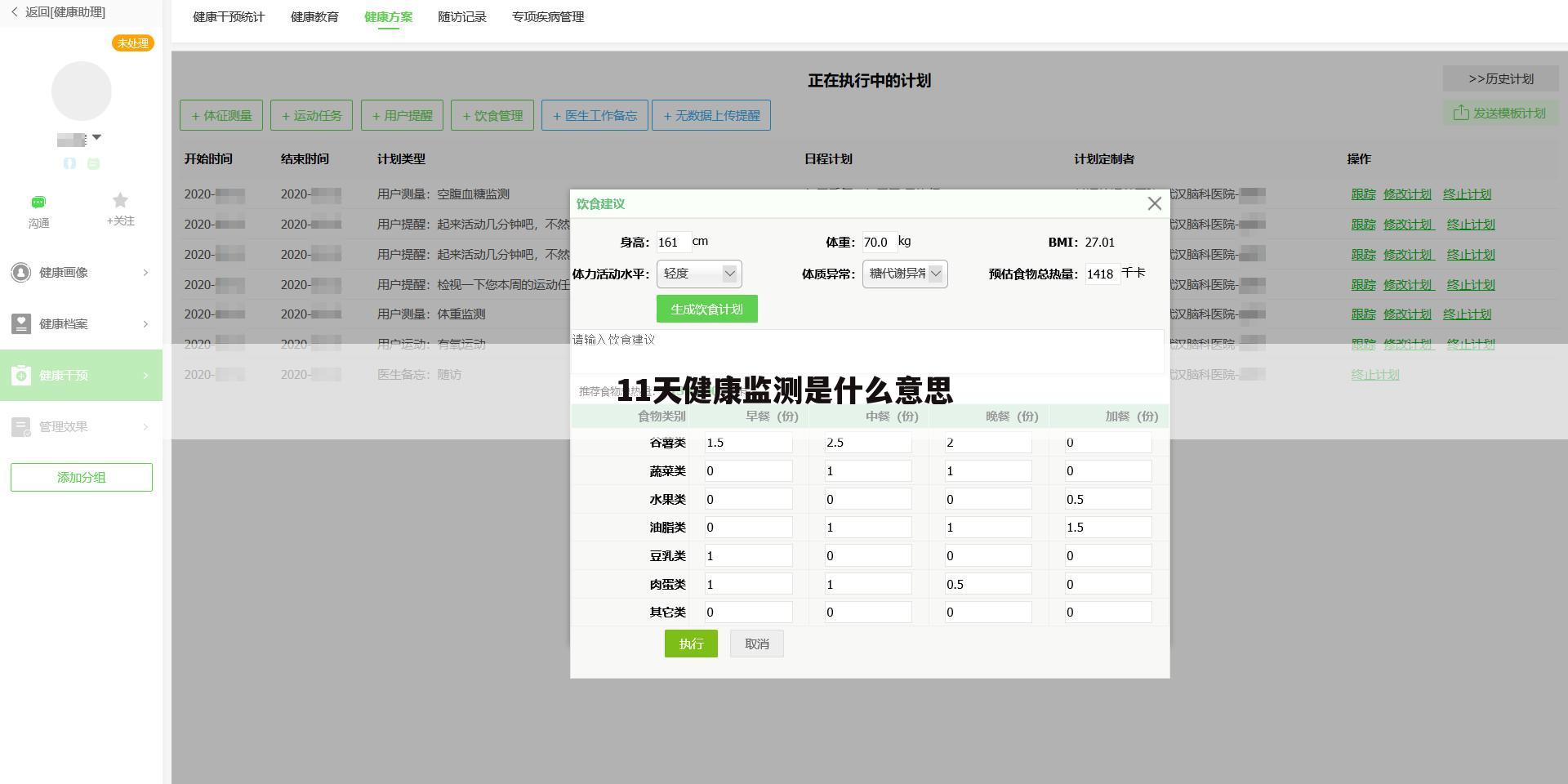This screenshot has width=1568, height=784.
Task: Click the 请输入饮食建议 text area
Action: tap(867, 351)
